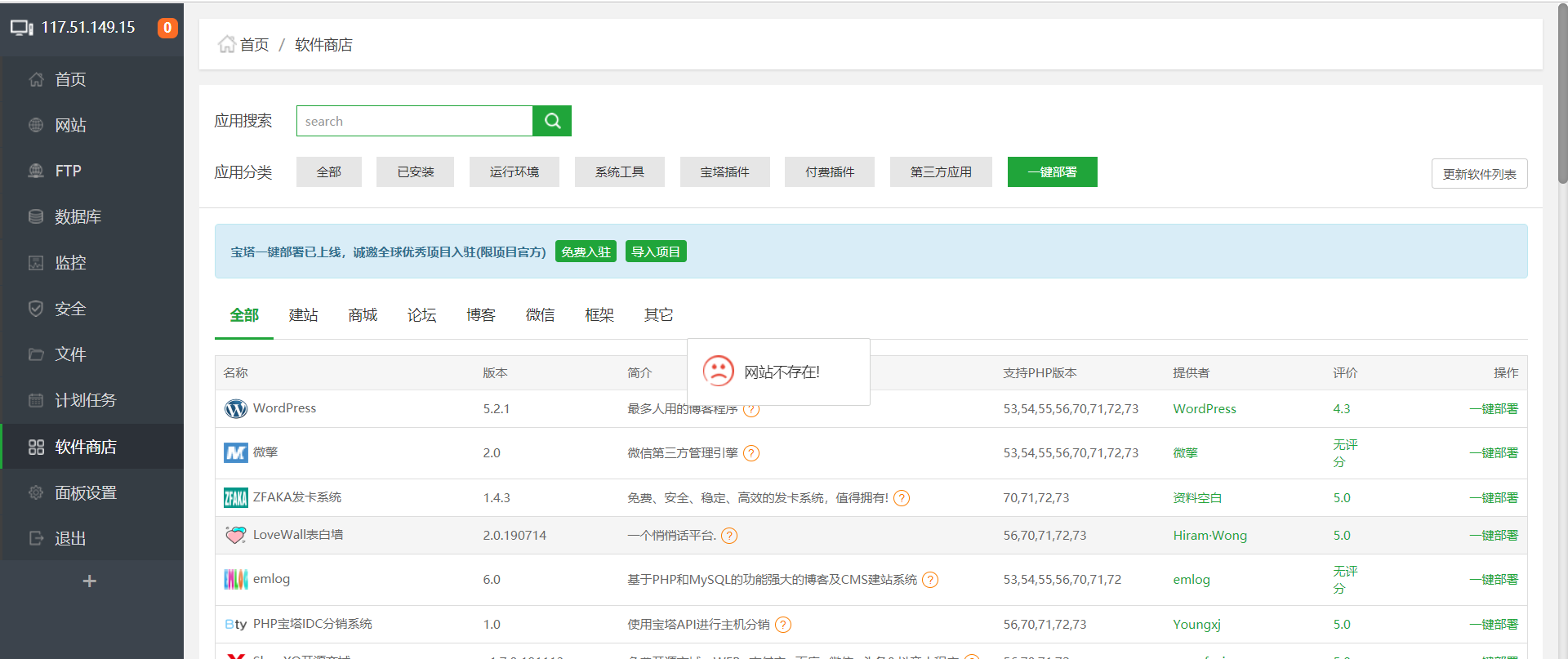Click the WordPress logo icon

click(236, 408)
